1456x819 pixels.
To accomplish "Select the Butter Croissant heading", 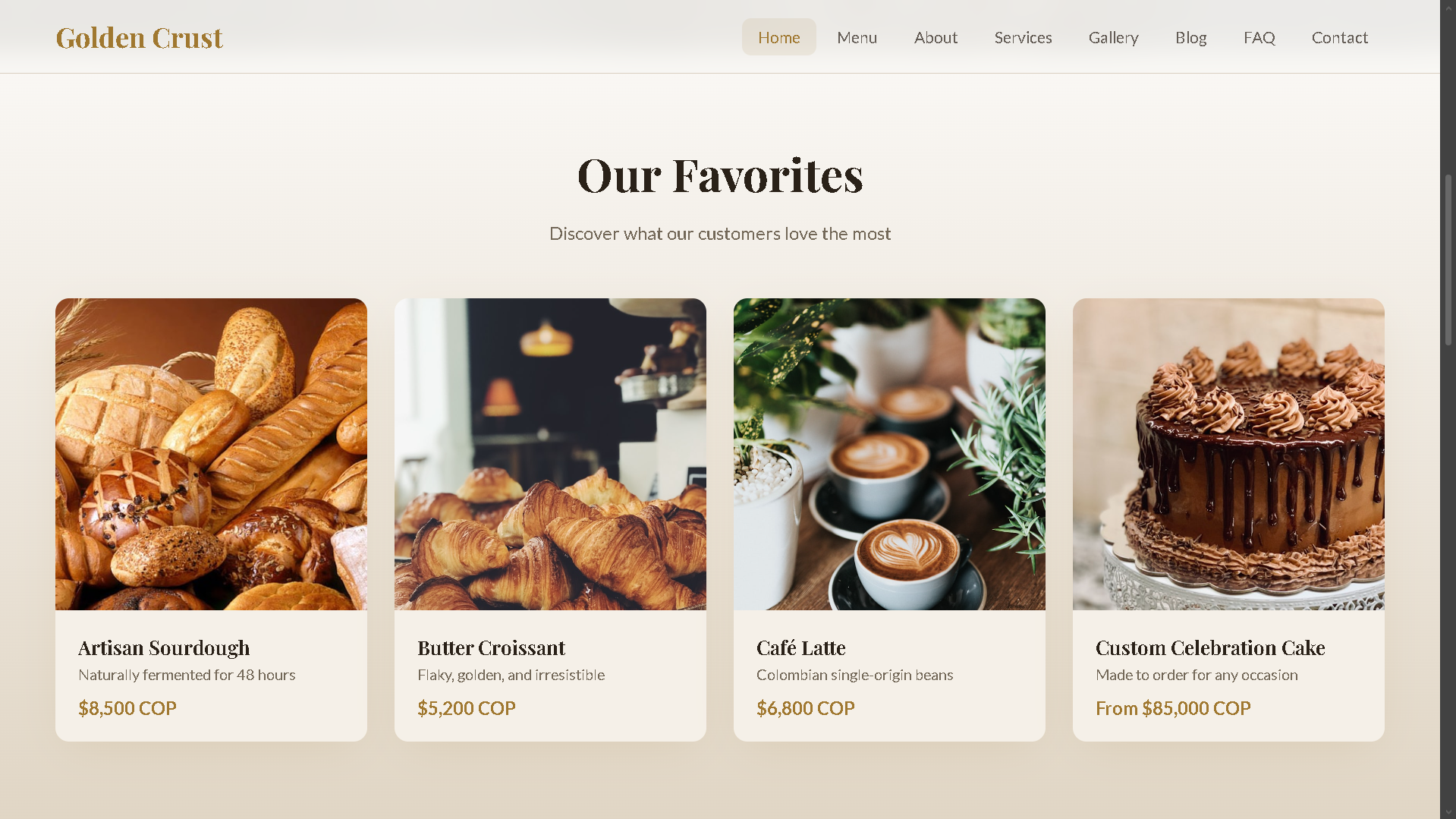I will (491, 647).
